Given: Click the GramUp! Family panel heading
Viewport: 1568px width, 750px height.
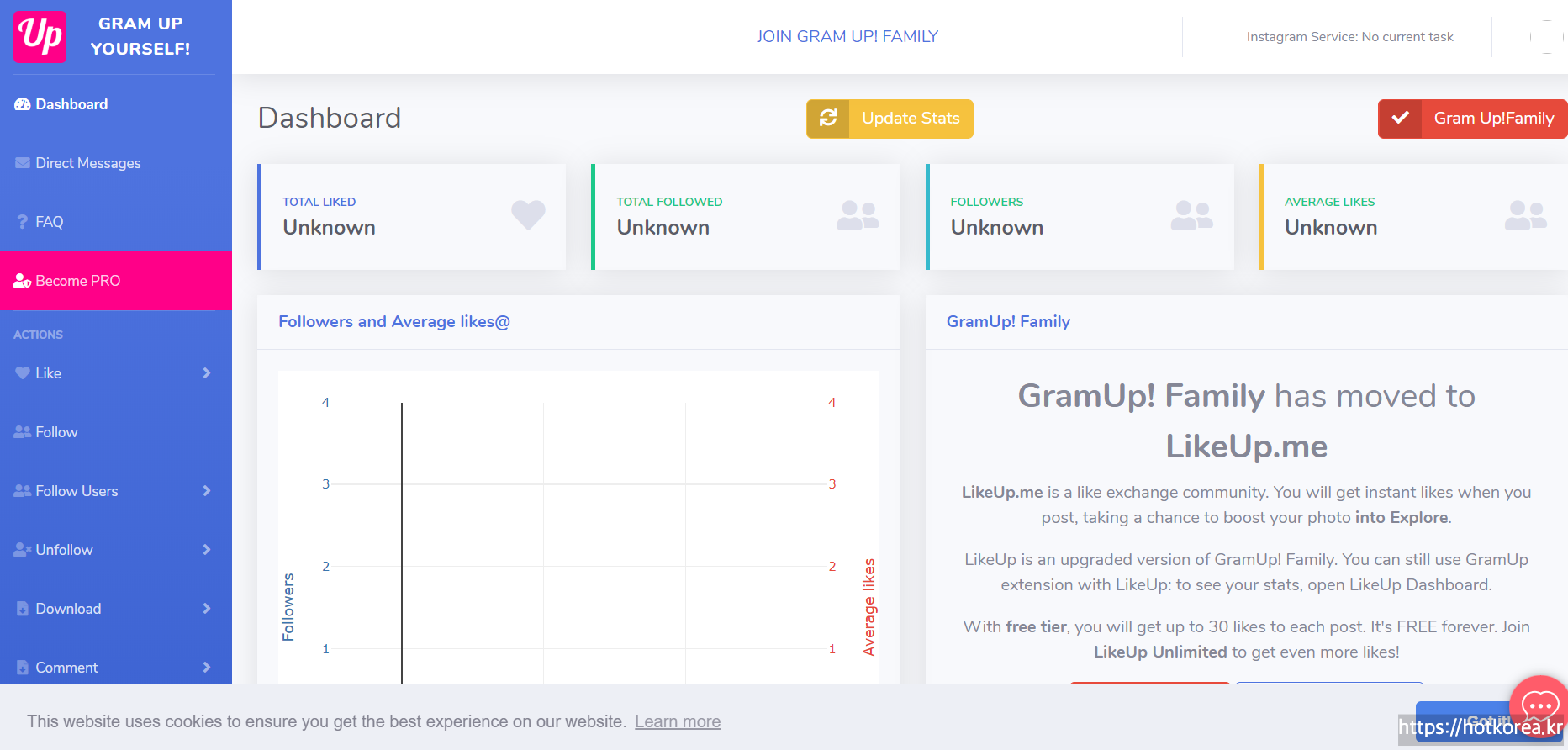Looking at the screenshot, I should click(1008, 322).
